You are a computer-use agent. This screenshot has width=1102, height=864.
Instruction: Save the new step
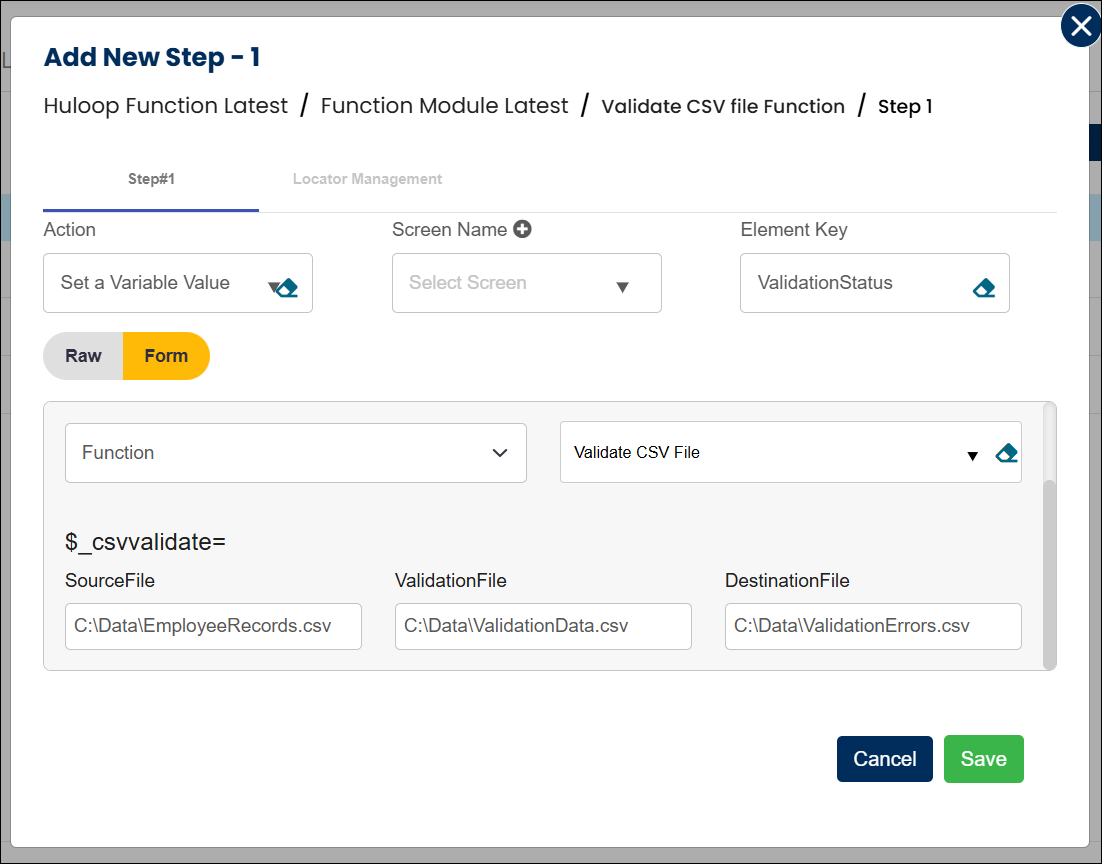tap(983, 759)
